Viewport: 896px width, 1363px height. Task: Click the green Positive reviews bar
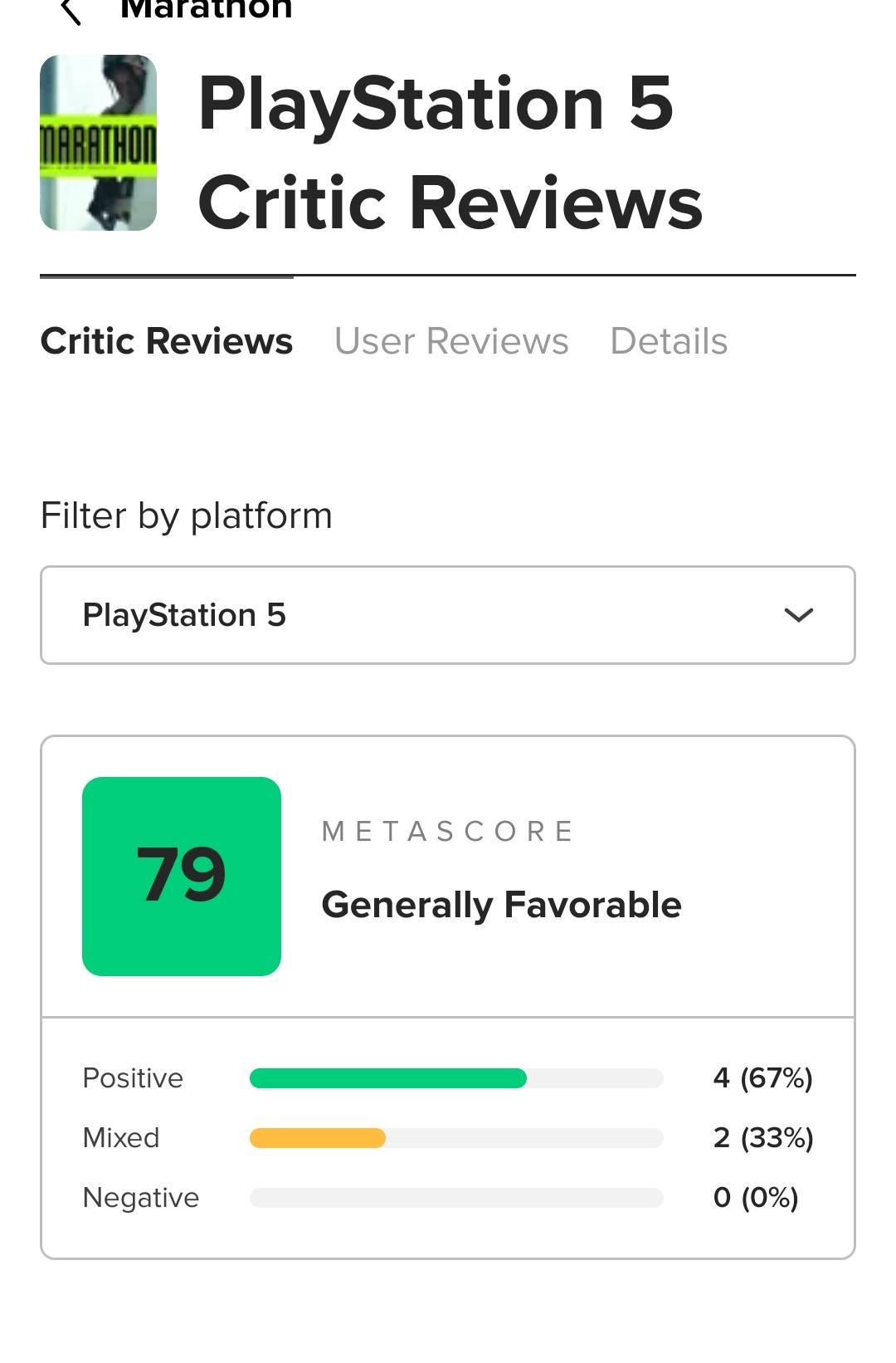click(388, 1078)
